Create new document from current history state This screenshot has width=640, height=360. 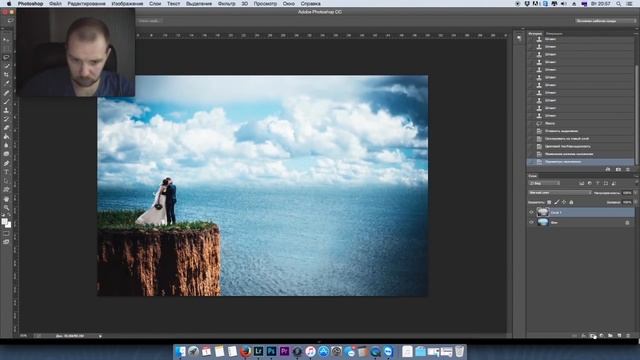click(608, 169)
